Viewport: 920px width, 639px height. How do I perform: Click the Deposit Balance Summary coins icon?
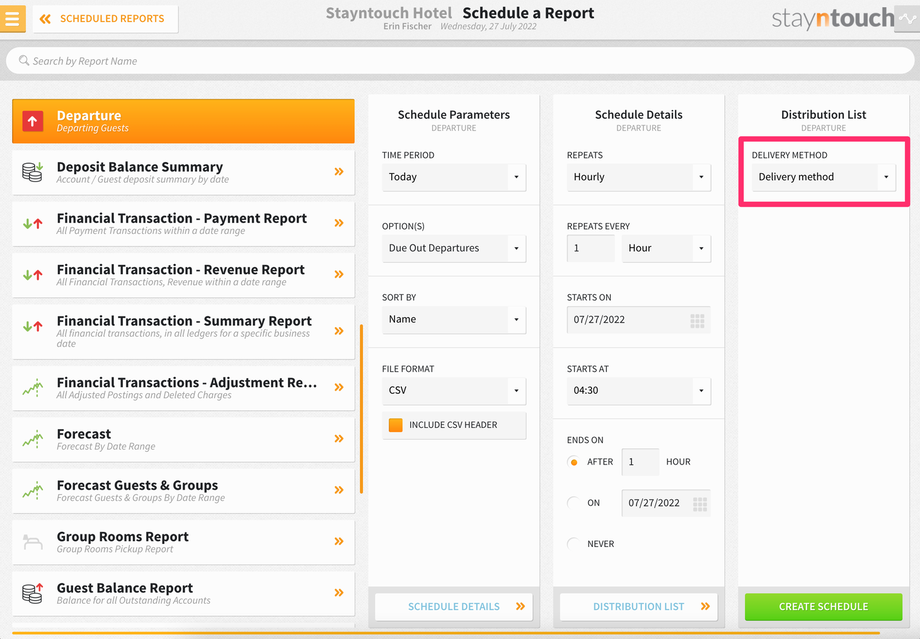point(33,172)
